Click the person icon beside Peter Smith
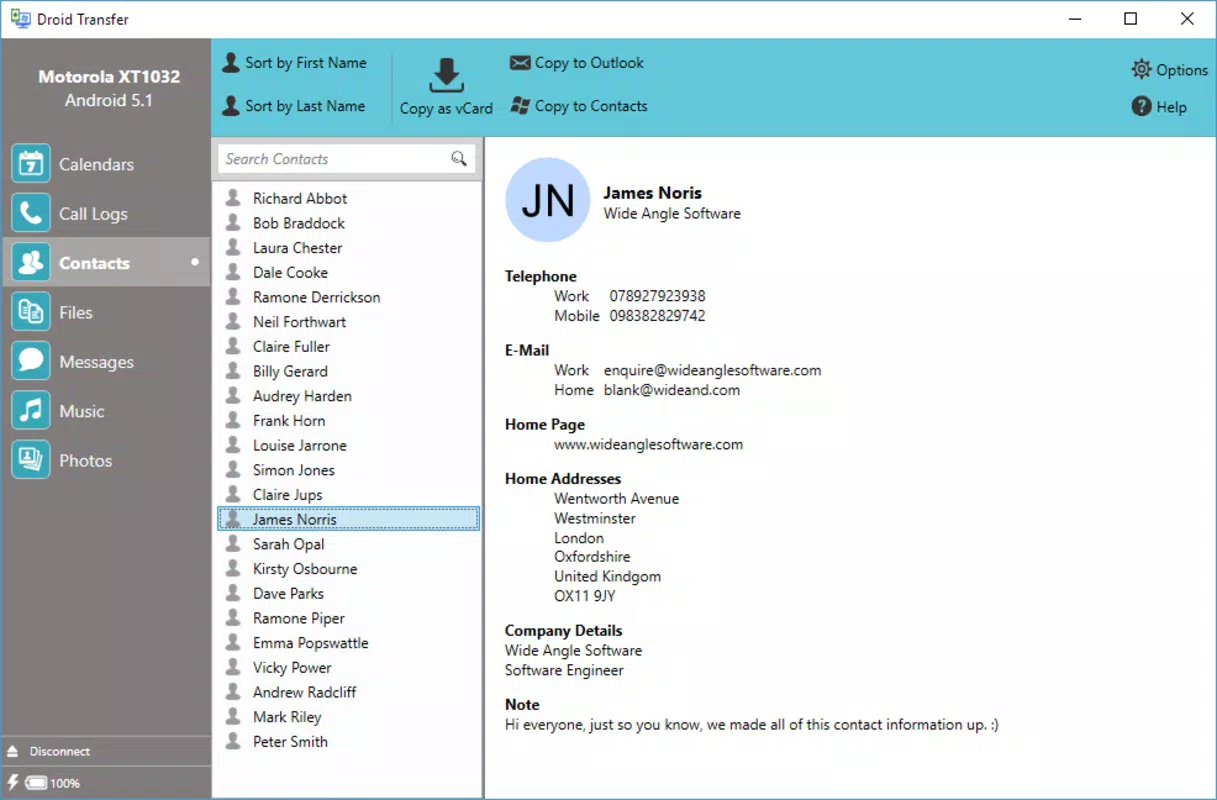 (233, 741)
